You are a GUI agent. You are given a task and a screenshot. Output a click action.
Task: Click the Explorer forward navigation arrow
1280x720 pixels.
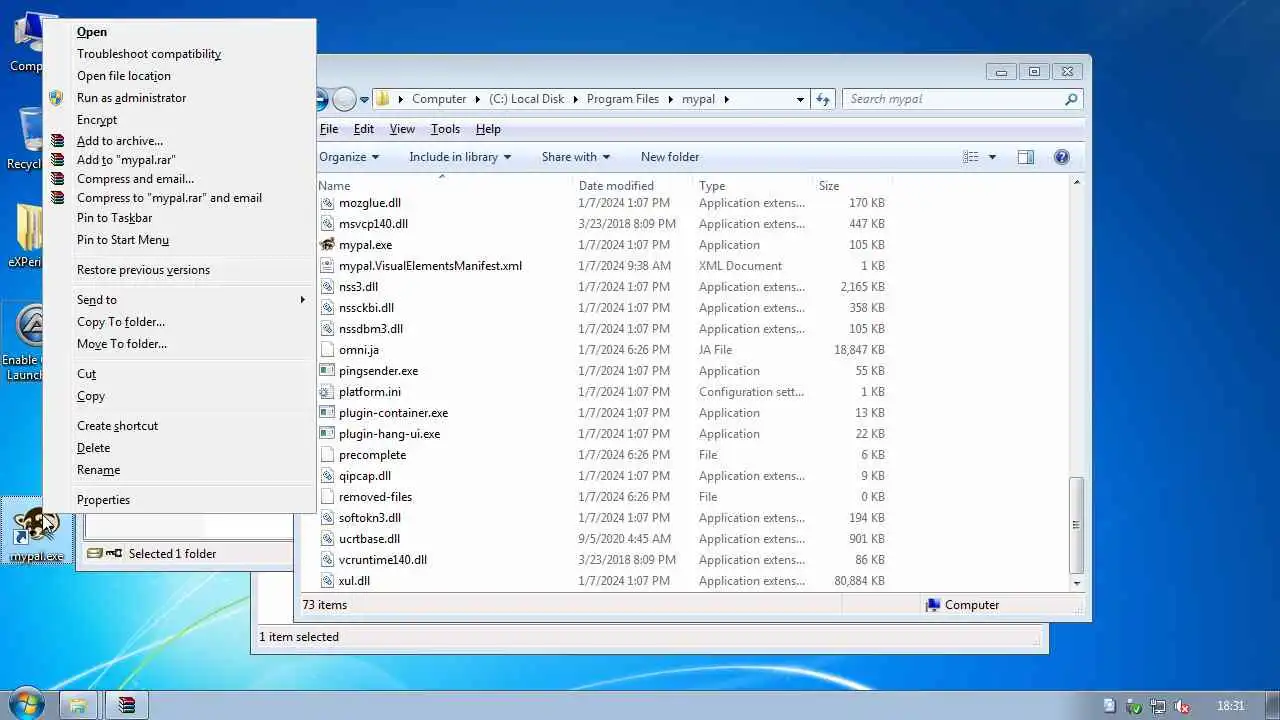point(344,99)
